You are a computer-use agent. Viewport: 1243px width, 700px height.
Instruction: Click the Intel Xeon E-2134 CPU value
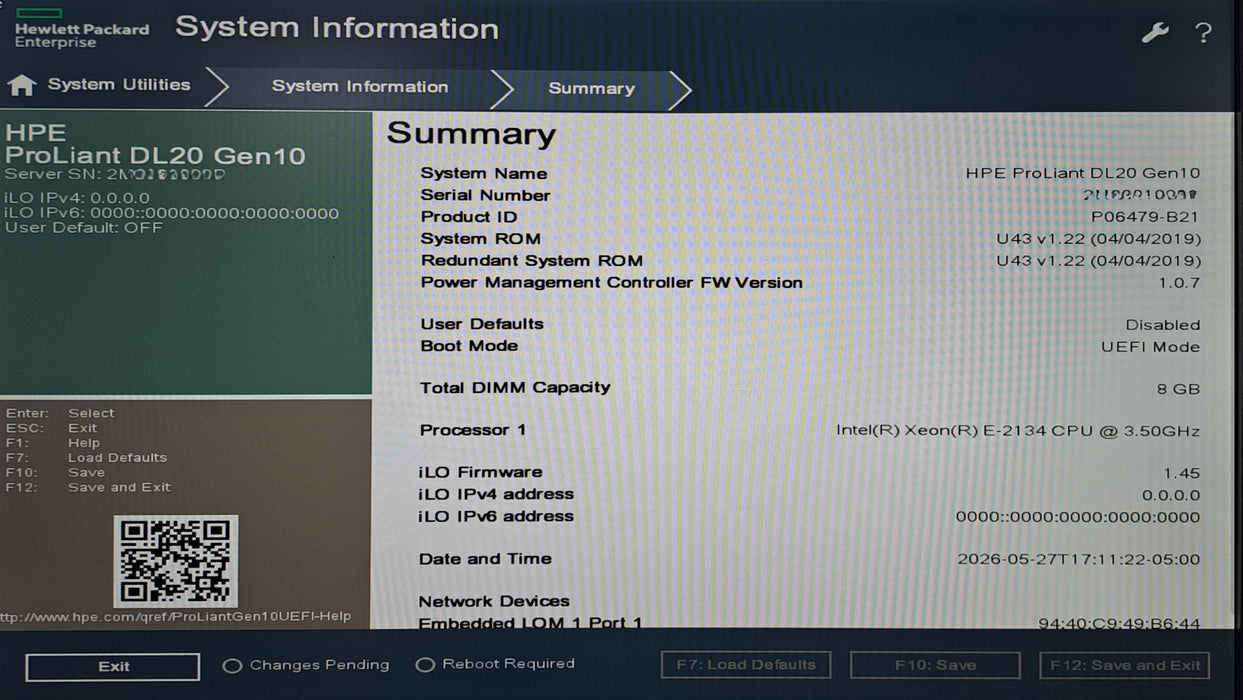pyautogui.click(x=1018, y=431)
